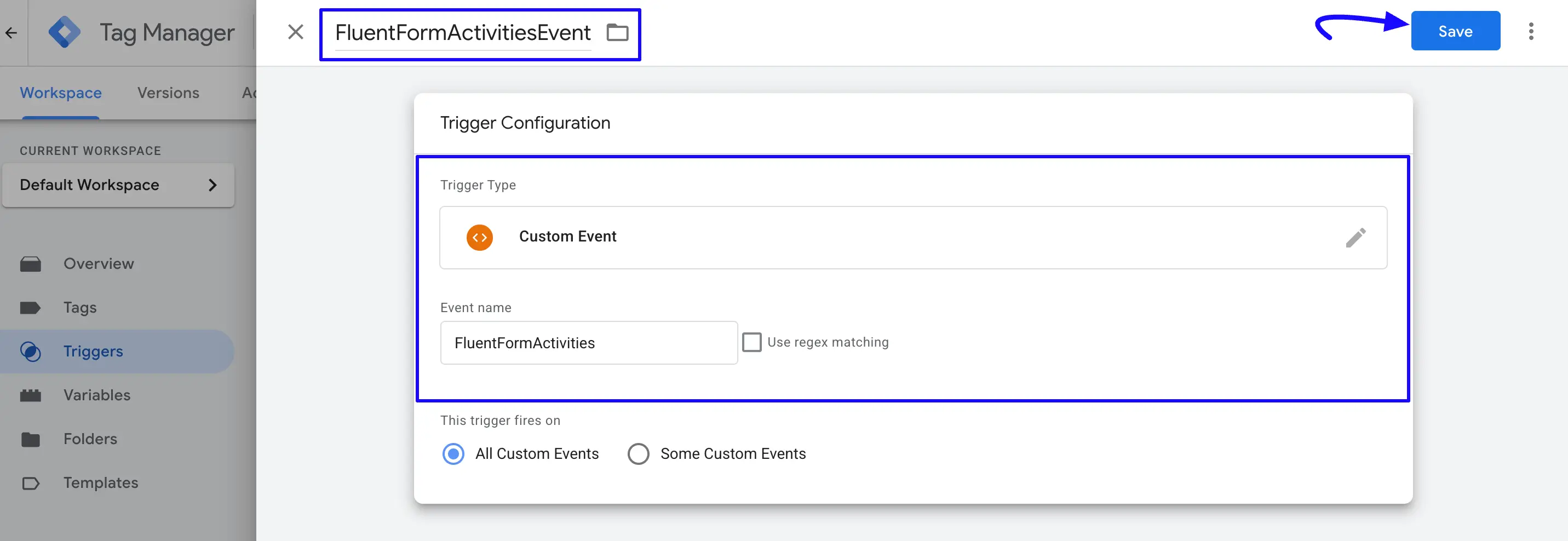Click the Custom Event trigger type row
Image resolution: width=1568 pixels, height=541 pixels.
tap(913, 237)
